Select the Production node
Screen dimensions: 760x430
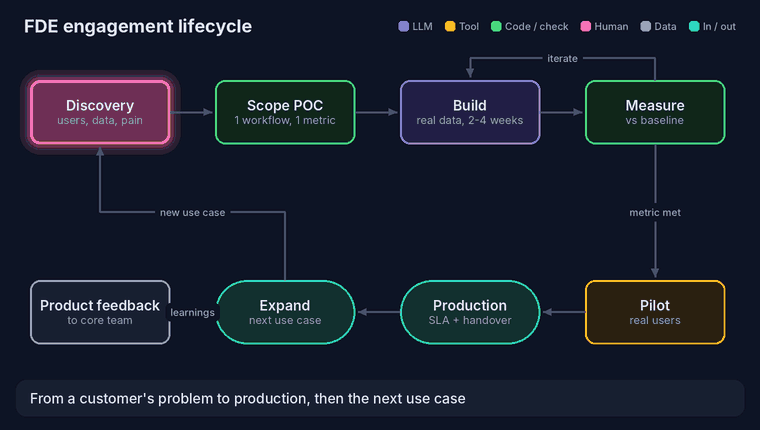(x=470, y=312)
